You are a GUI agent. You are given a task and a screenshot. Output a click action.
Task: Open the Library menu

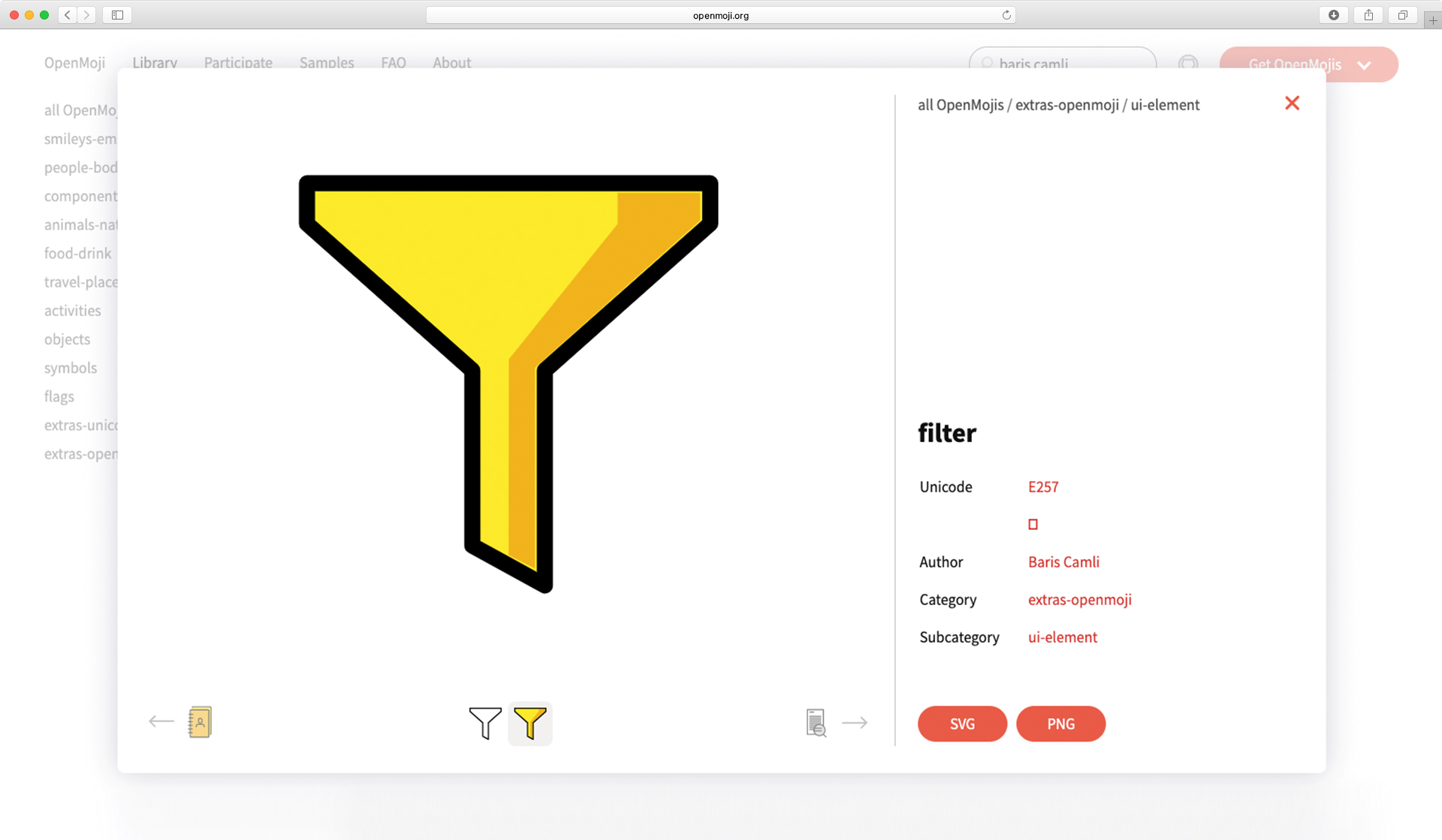155,62
